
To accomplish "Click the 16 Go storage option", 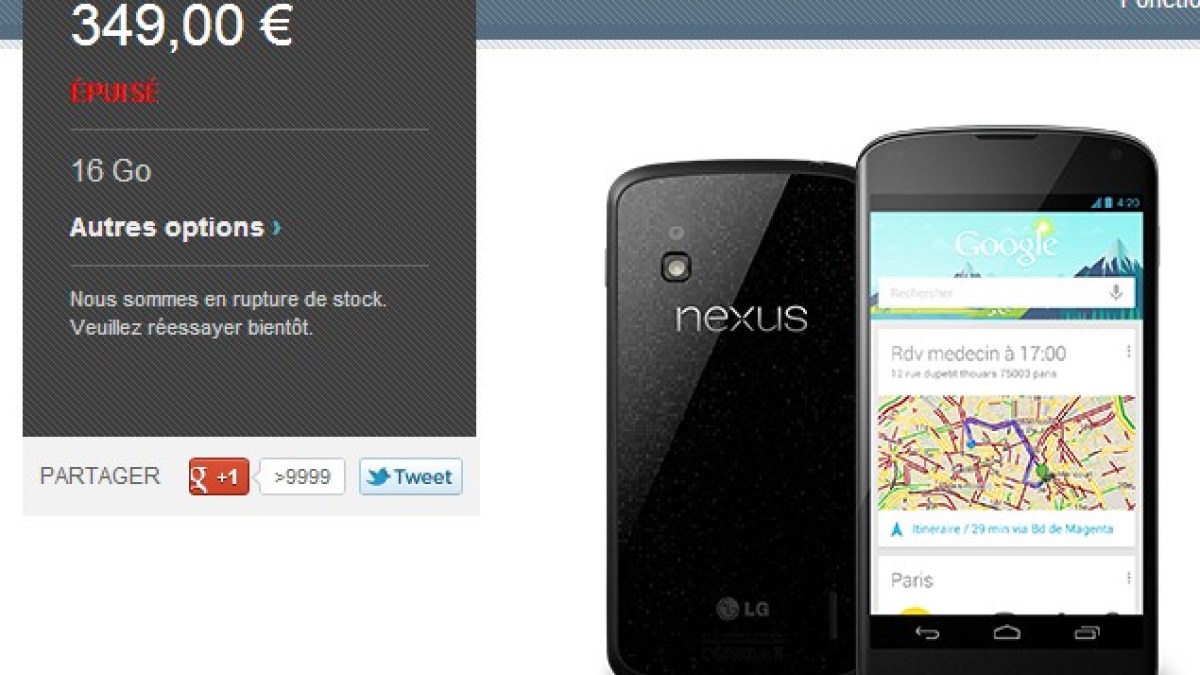I will pos(111,171).
